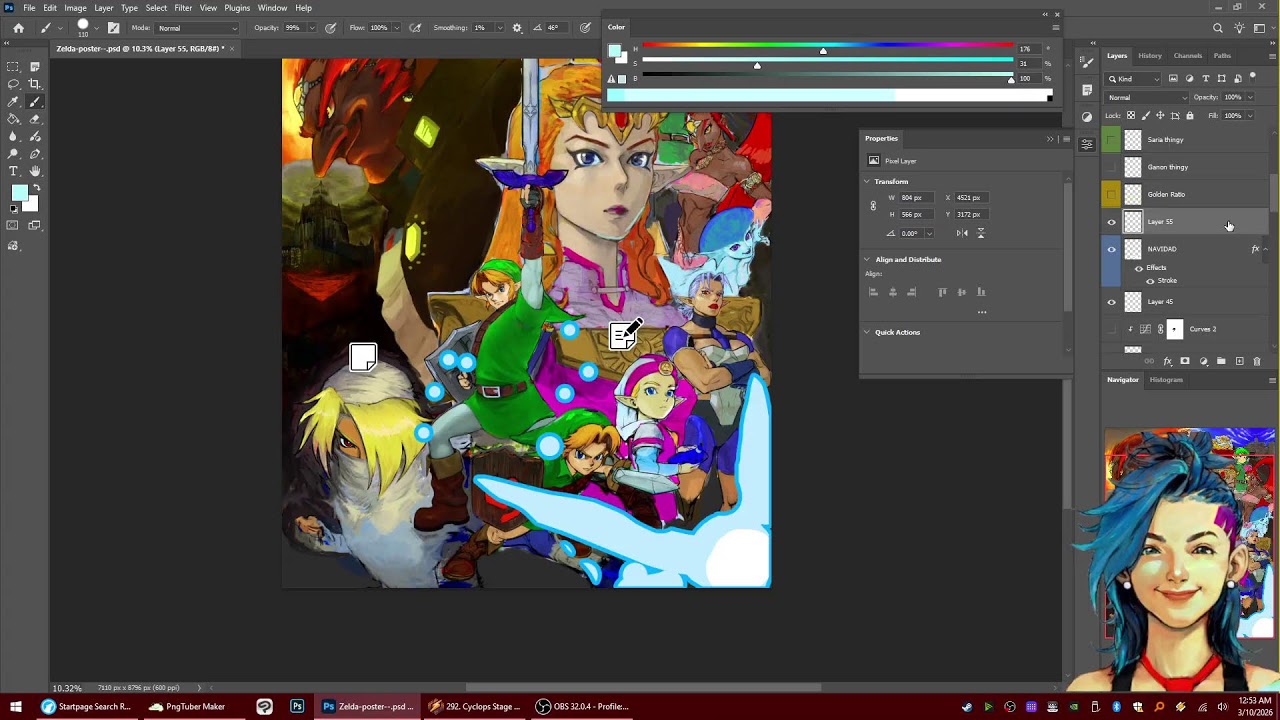Click the foreground color swatch

(x=19, y=193)
